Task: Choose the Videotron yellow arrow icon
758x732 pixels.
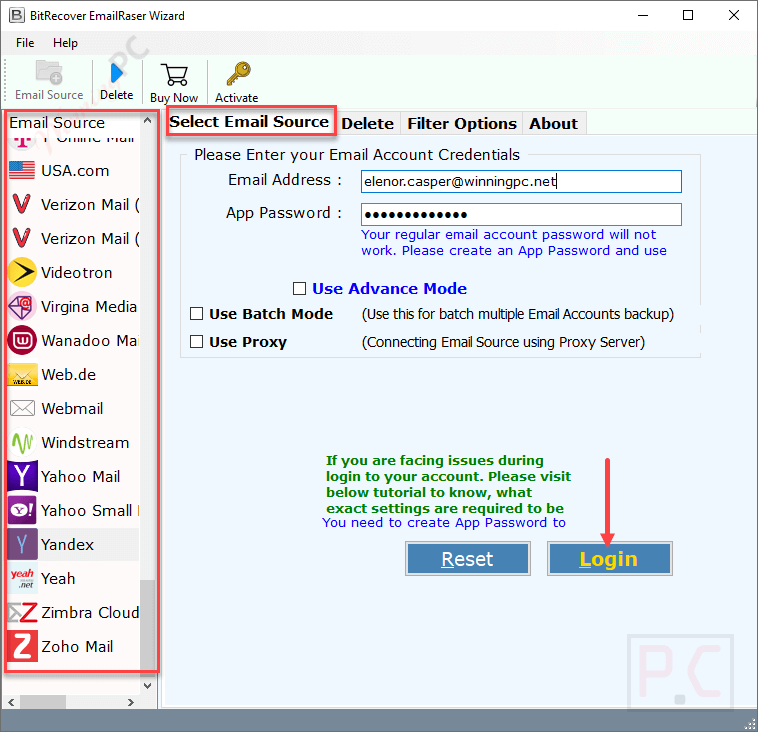Action: click(x=22, y=272)
